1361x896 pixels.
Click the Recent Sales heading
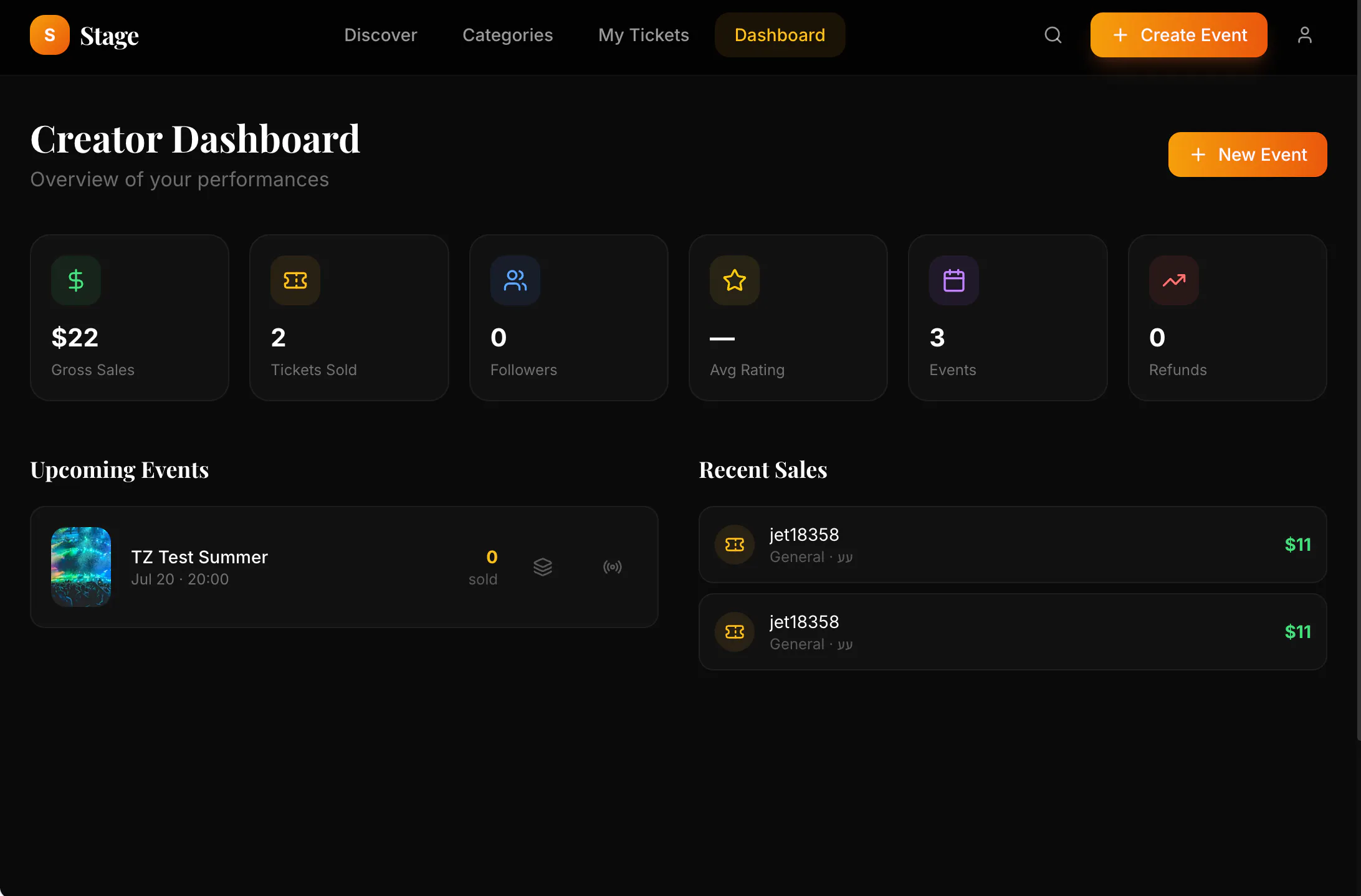(763, 470)
